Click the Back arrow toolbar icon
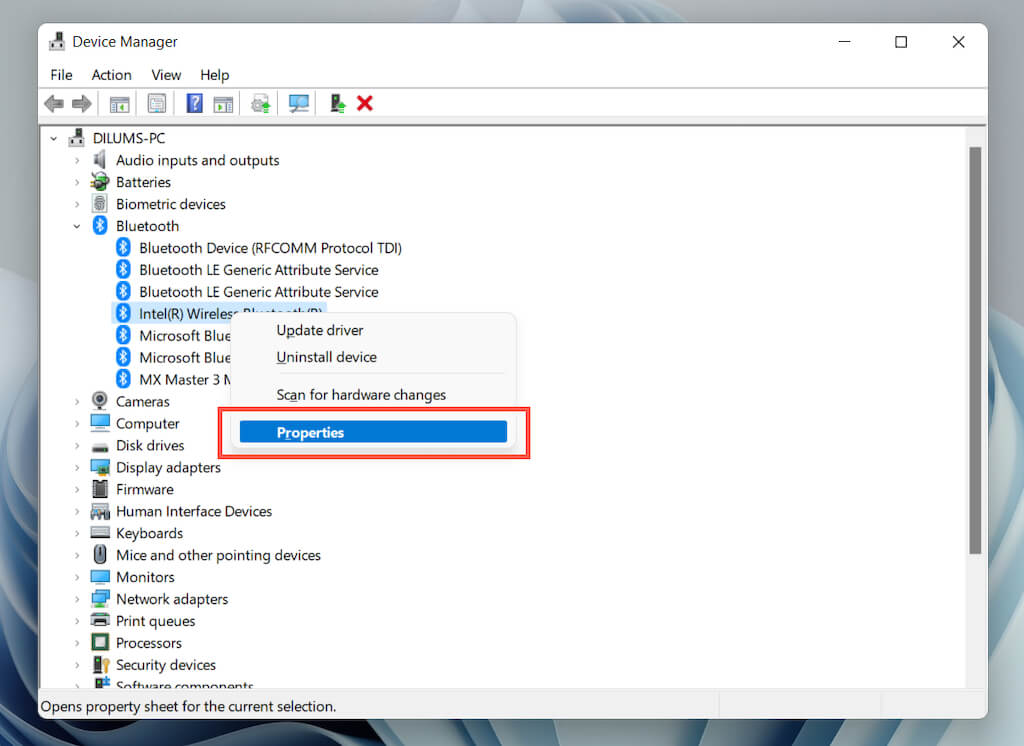Screen dimensions: 1024x746 [54, 103]
